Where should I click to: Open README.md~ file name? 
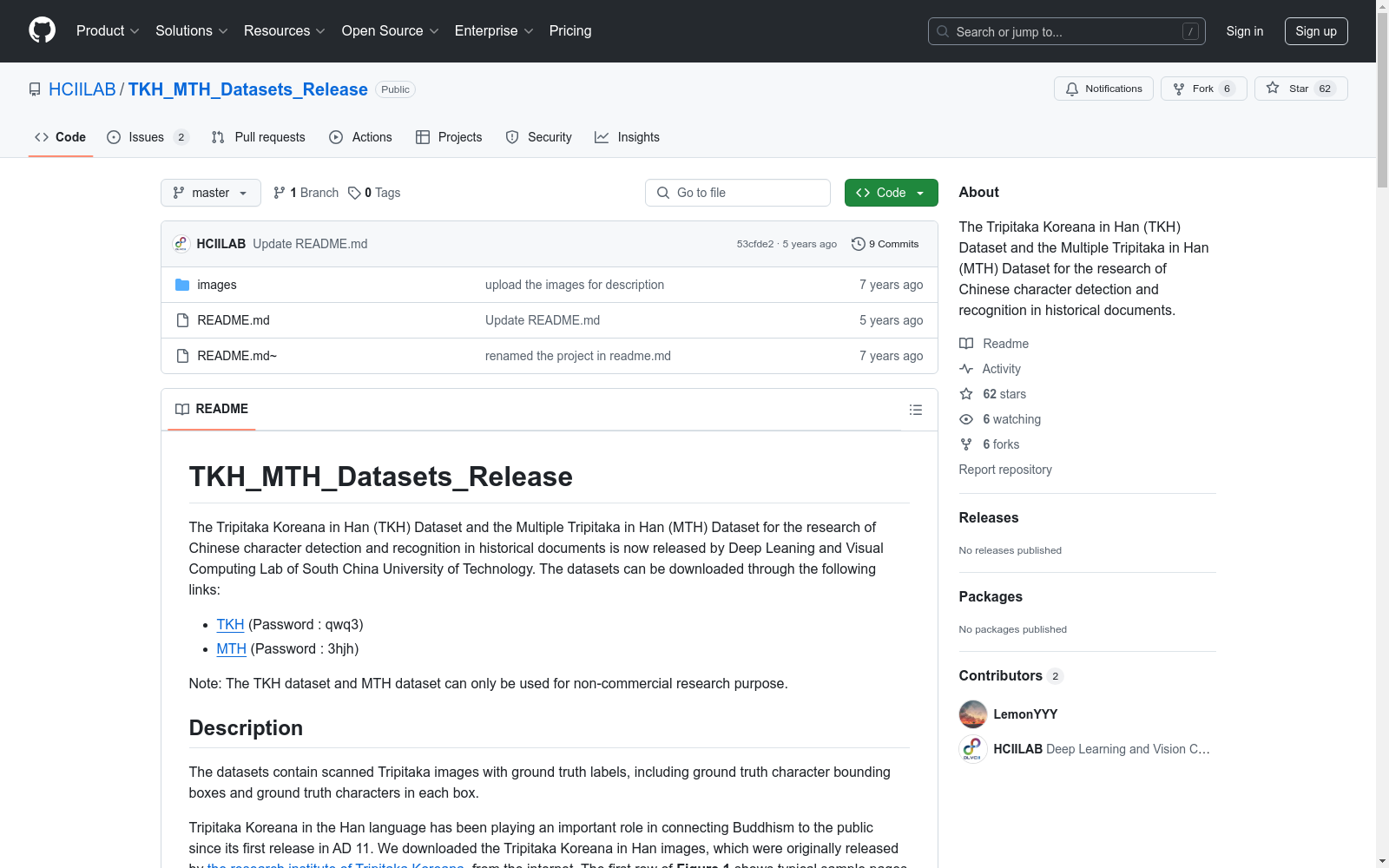(237, 356)
